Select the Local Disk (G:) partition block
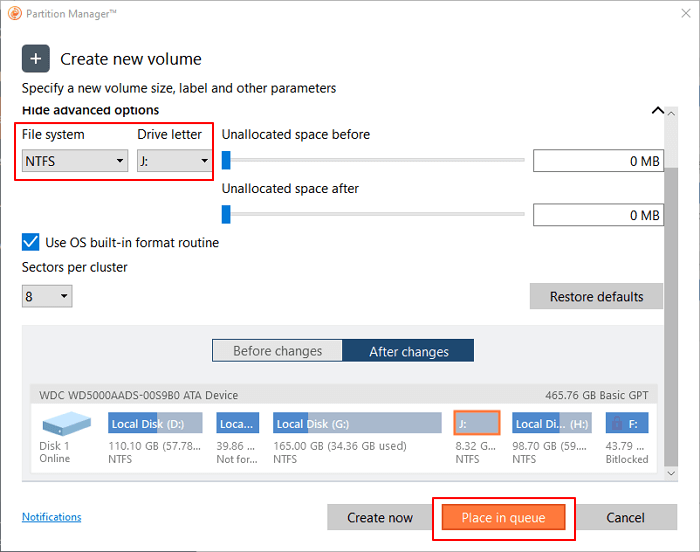The image size is (700, 552). [356, 423]
